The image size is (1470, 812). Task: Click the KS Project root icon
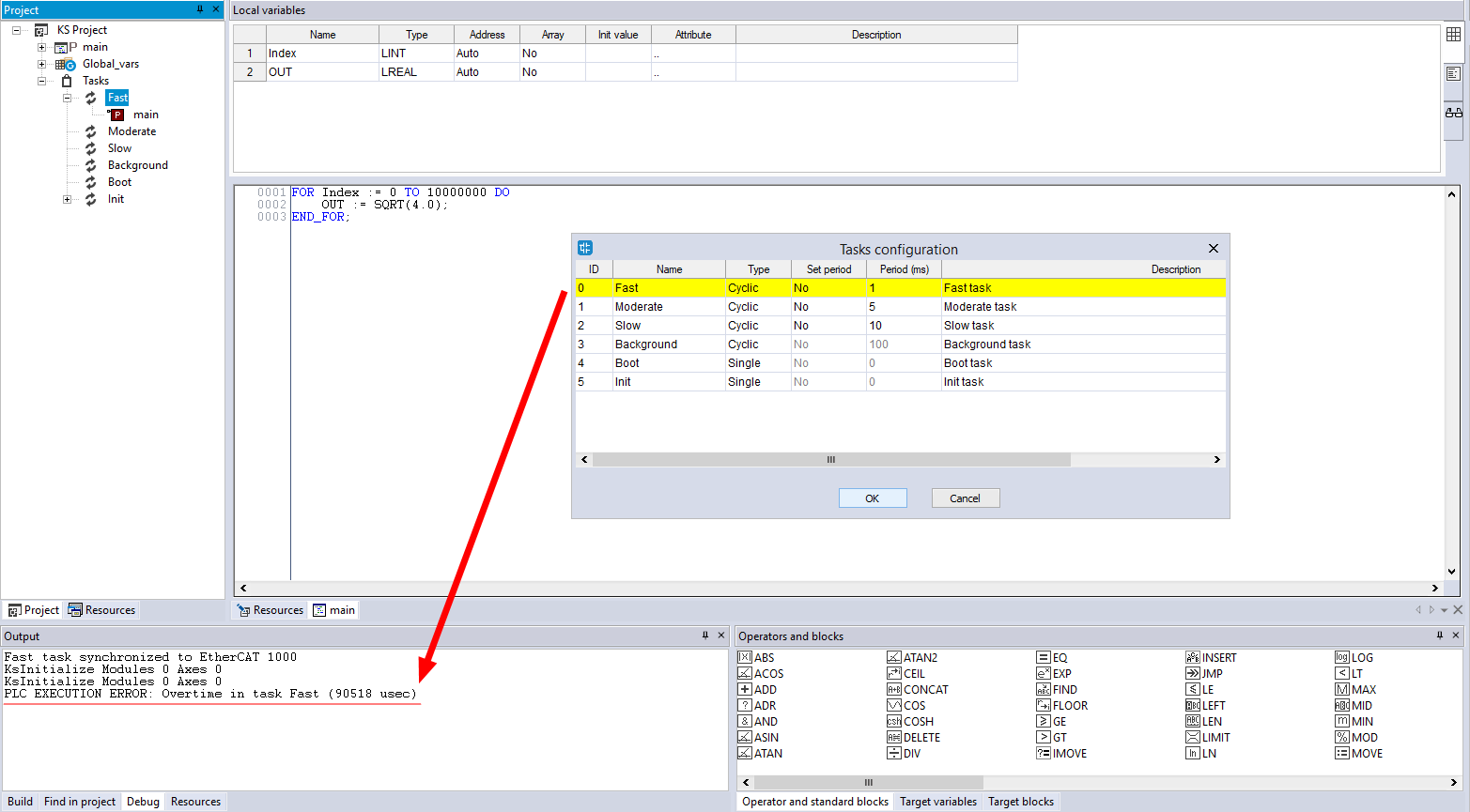click(41, 30)
